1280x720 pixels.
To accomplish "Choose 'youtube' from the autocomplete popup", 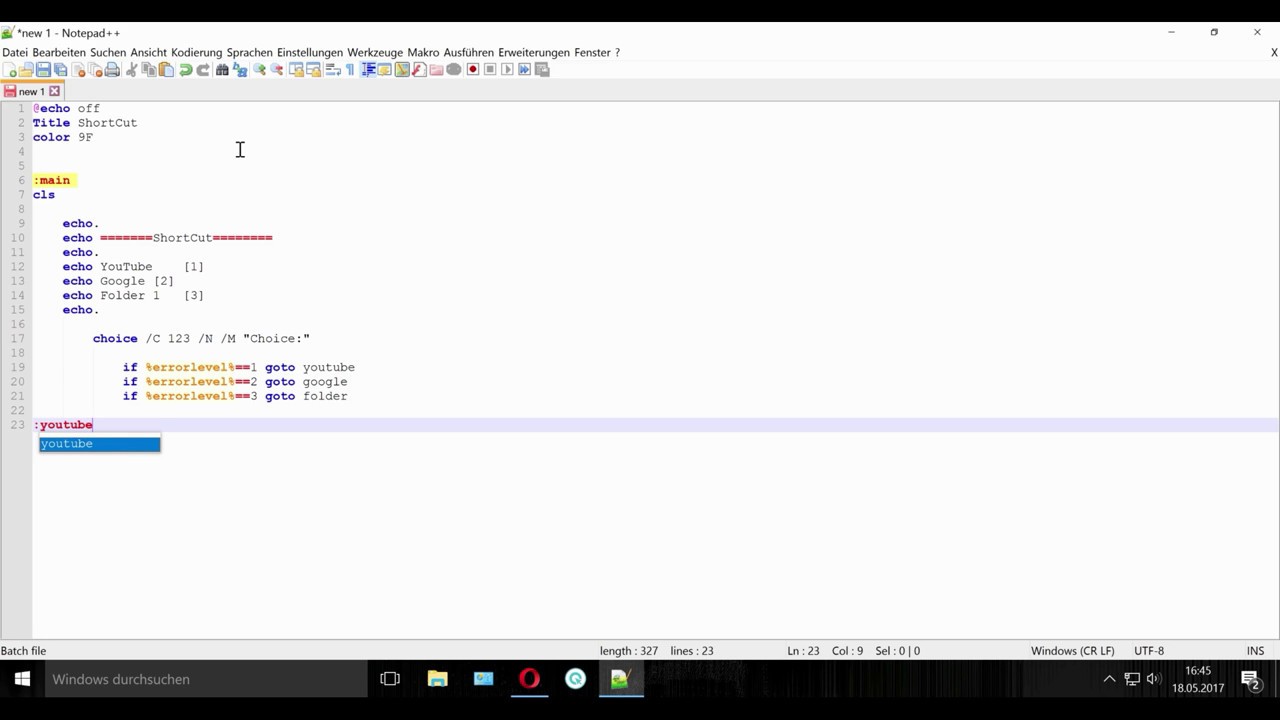I will pyautogui.click(x=99, y=444).
